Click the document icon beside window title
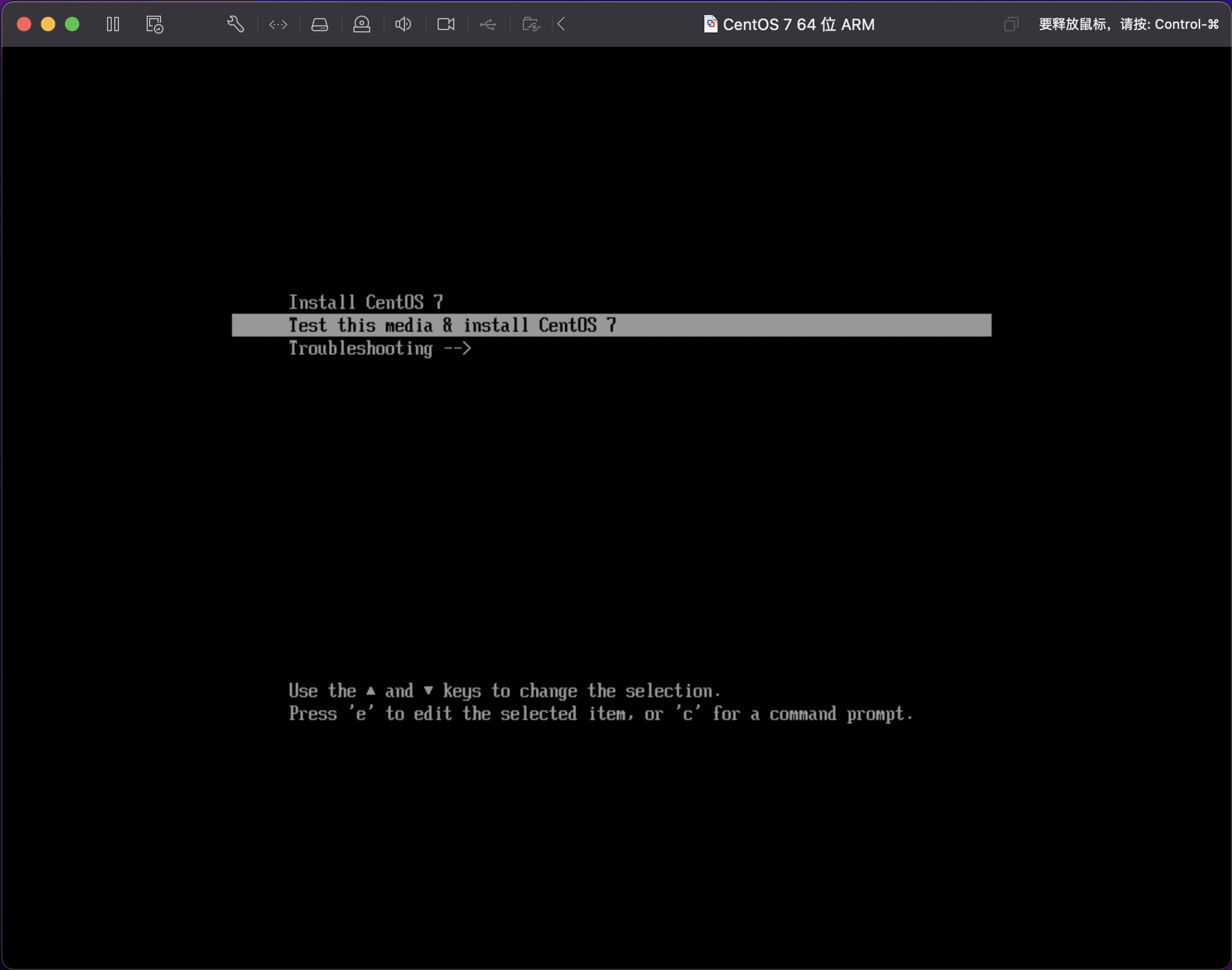Viewport: 1232px width, 970px height. click(x=710, y=24)
